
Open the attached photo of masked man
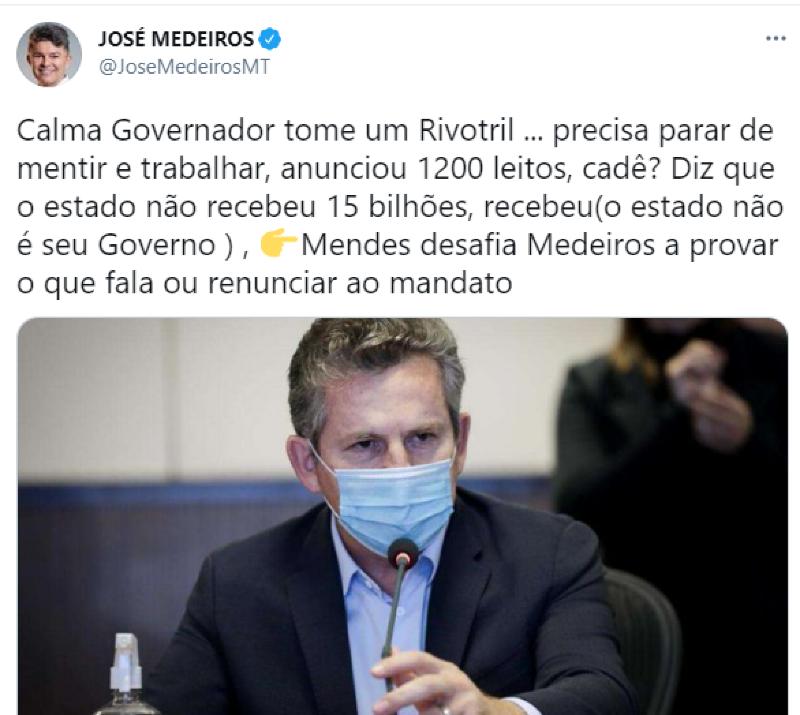[403, 516]
